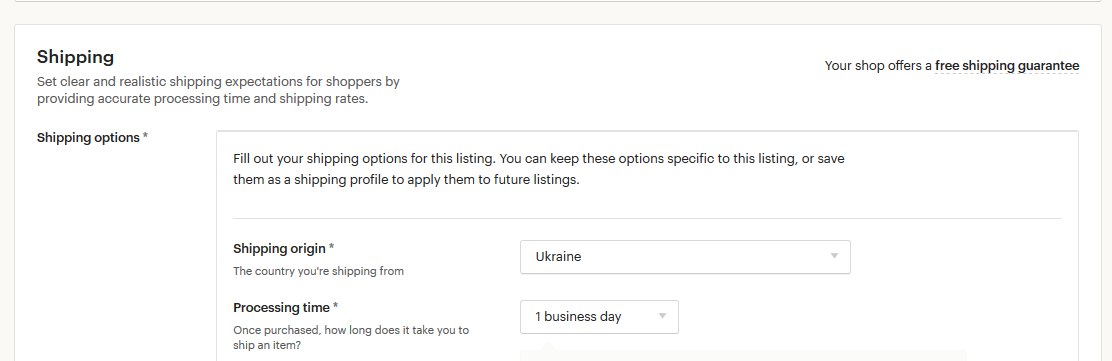Click the arrow icon in Ukraine dropdown
The image size is (1112, 361).
pyautogui.click(x=834, y=256)
